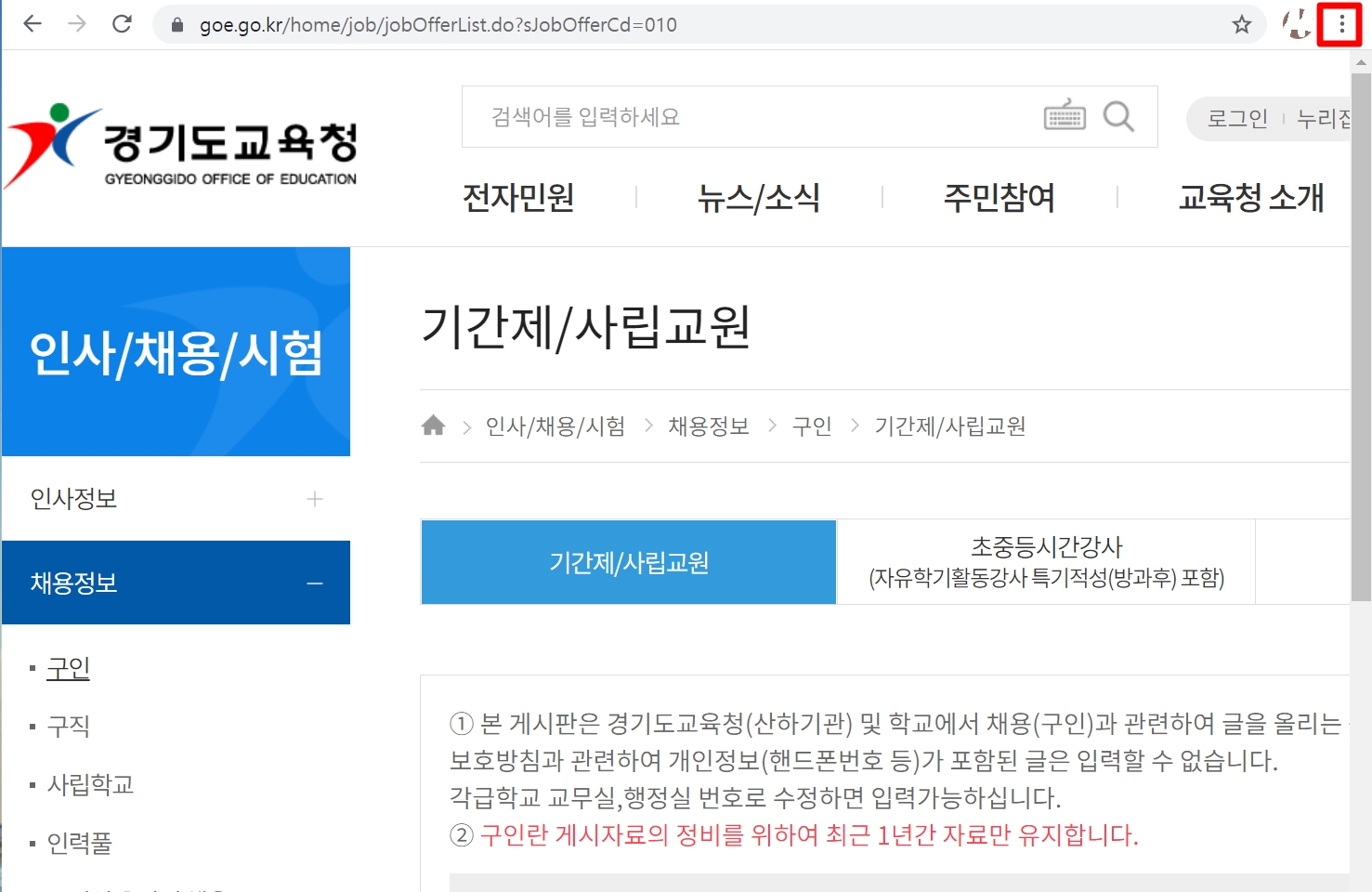The image size is (1372, 892).
Task: Click the 누리집 link next to 로그인
Action: (x=1324, y=119)
